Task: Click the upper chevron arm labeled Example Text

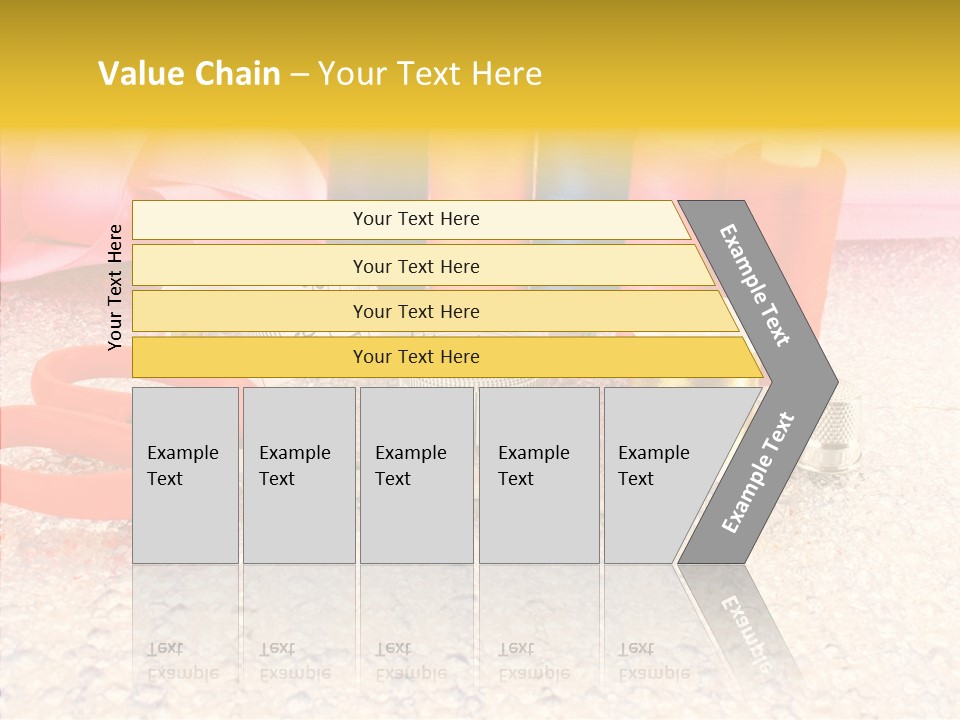Action: (757, 285)
